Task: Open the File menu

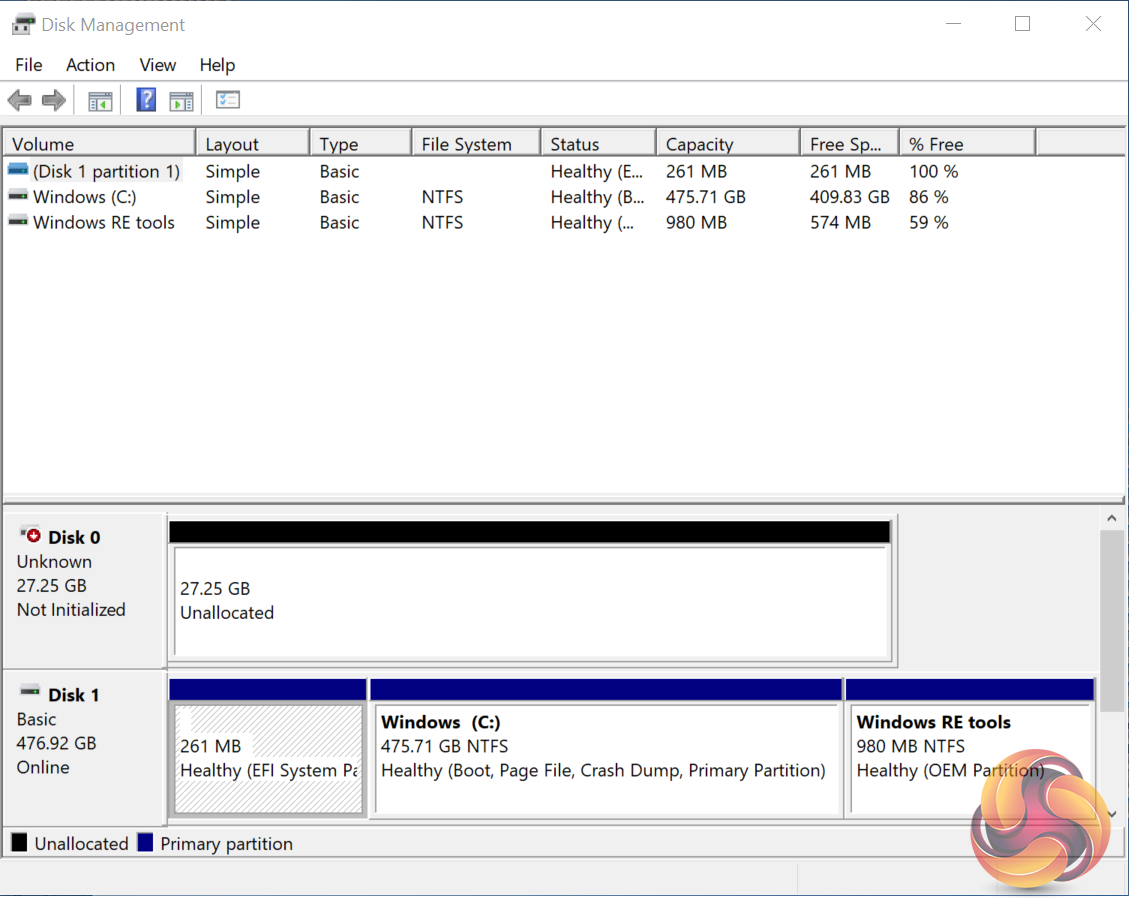Action: pyautogui.click(x=29, y=65)
